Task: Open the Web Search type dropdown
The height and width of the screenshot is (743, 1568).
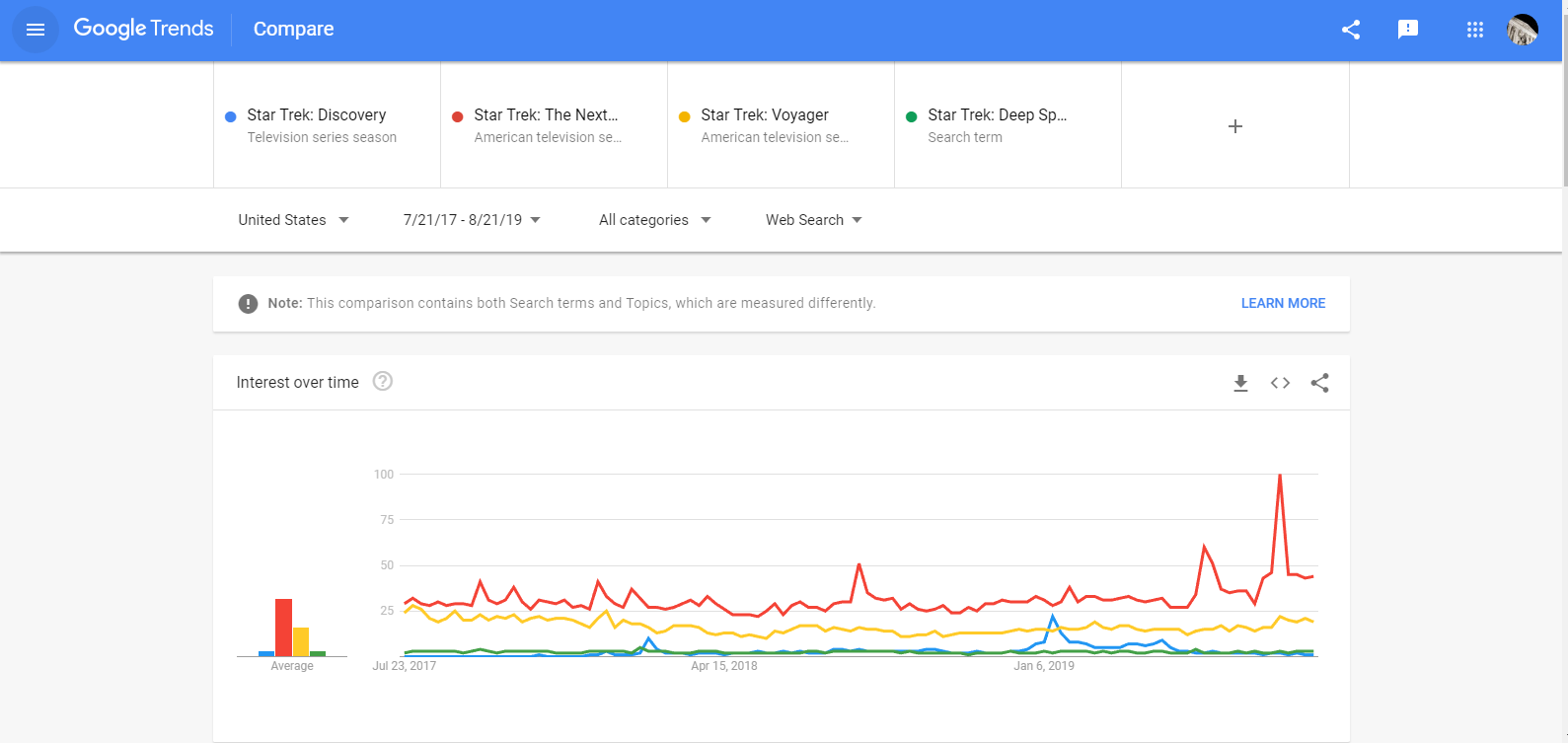Action: 813,220
